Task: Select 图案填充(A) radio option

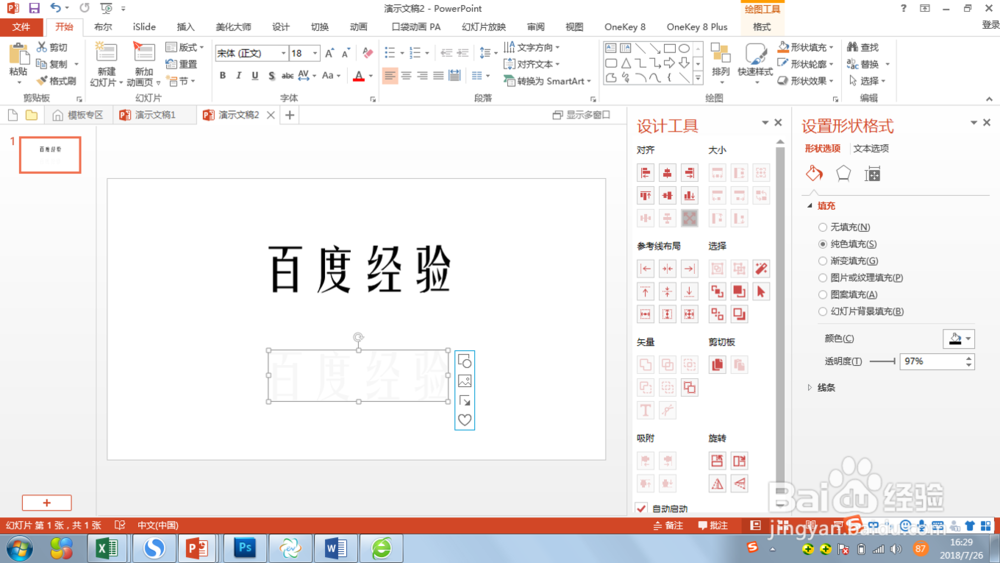Action: (x=823, y=295)
